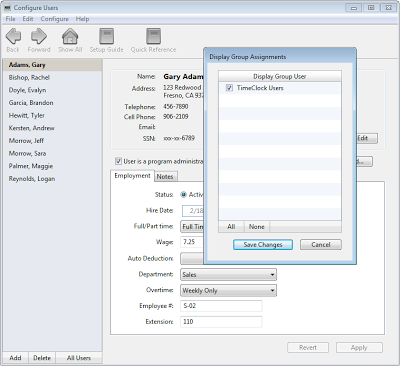Select Bishop, Rachel in the user list
Image resolution: width=400 pixels, height=366 pixels.
[52, 78]
